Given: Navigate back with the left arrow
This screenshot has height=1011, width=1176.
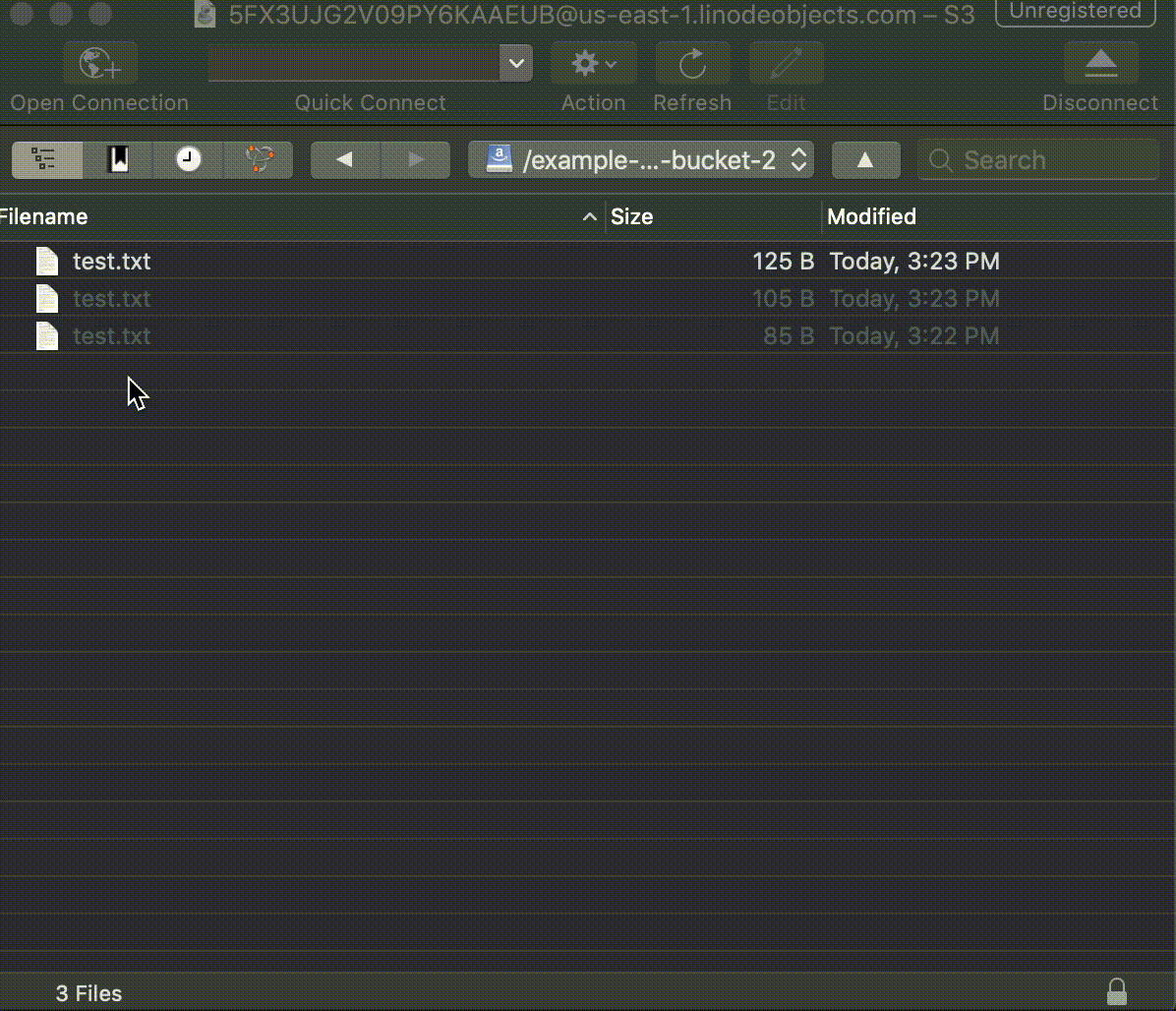Looking at the screenshot, I should click(x=345, y=159).
